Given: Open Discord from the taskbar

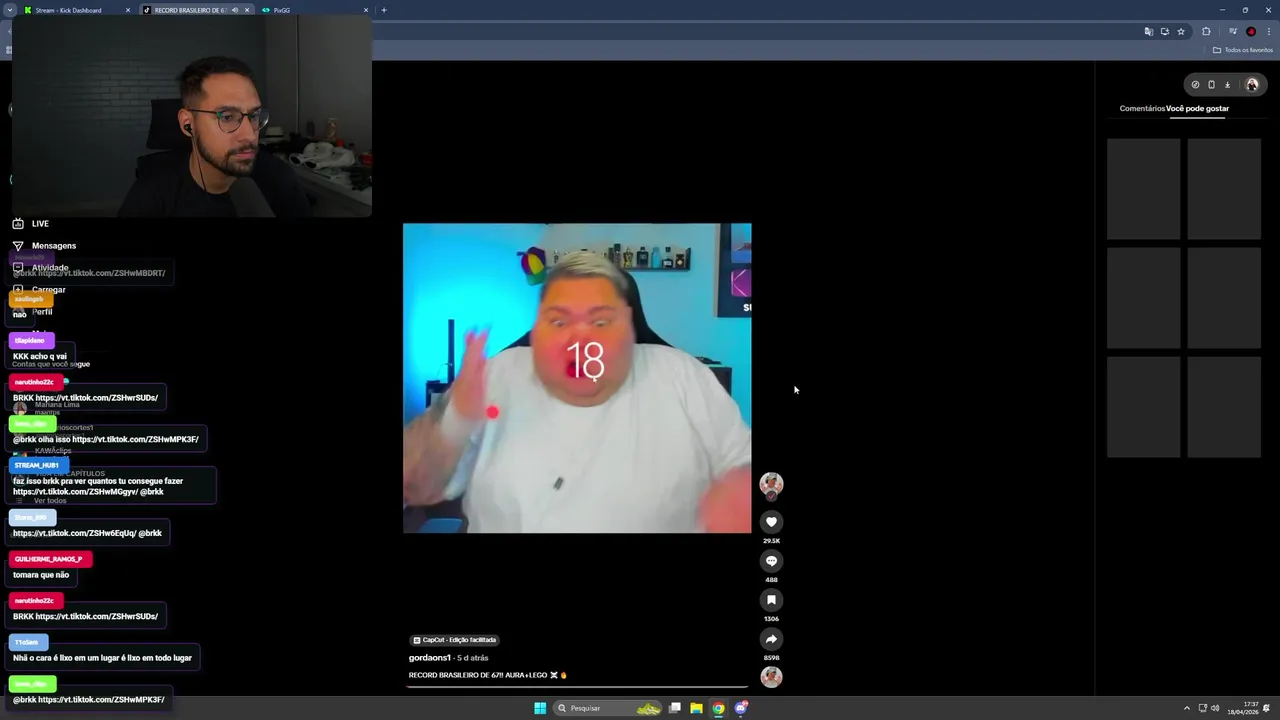Looking at the screenshot, I should click(741, 708).
